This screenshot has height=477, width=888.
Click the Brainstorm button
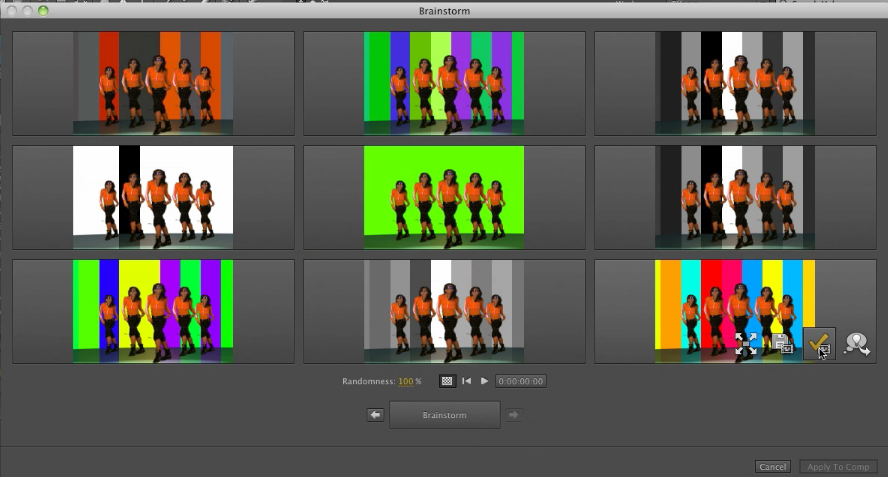pos(445,415)
